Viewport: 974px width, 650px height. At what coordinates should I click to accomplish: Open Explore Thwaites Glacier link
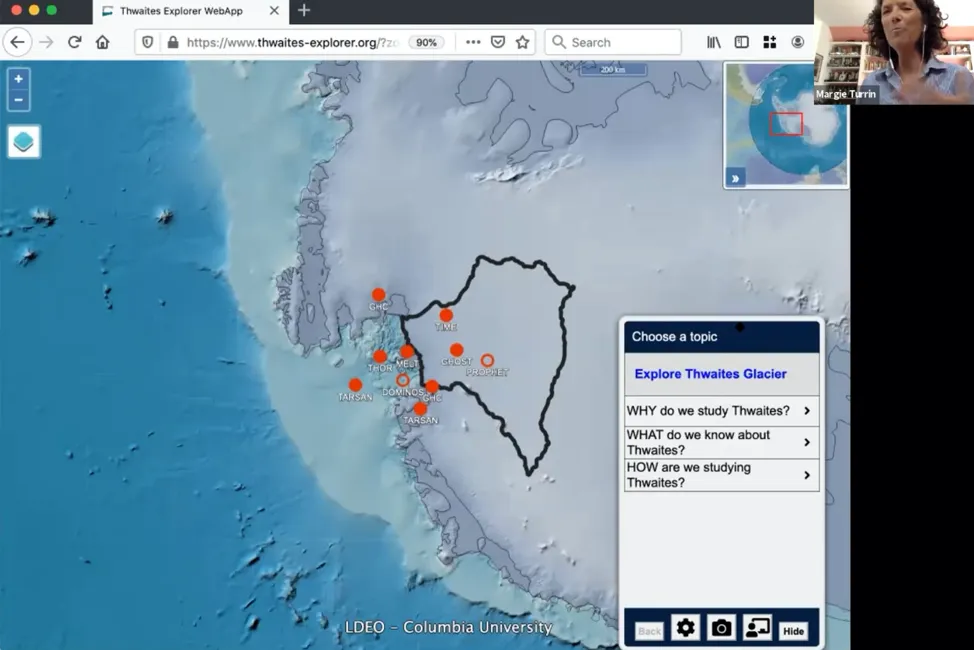pyautogui.click(x=710, y=373)
